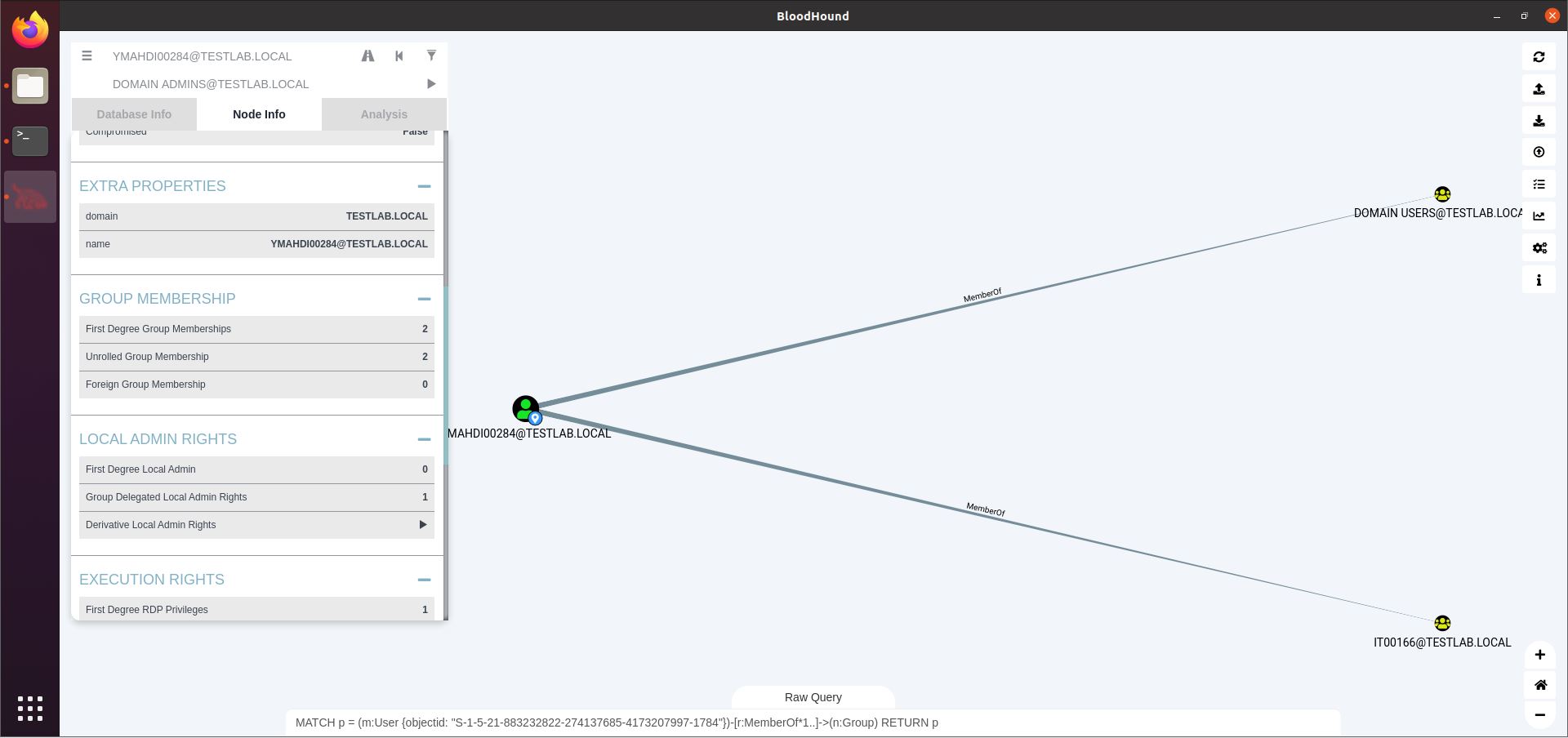Switch to the Database Info tab

coord(134,114)
